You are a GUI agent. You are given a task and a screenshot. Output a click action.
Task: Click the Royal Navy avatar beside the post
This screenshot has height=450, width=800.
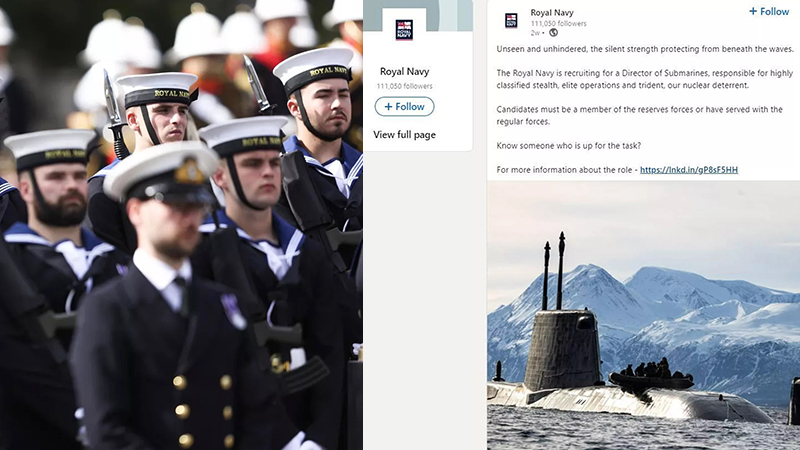[511, 20]
